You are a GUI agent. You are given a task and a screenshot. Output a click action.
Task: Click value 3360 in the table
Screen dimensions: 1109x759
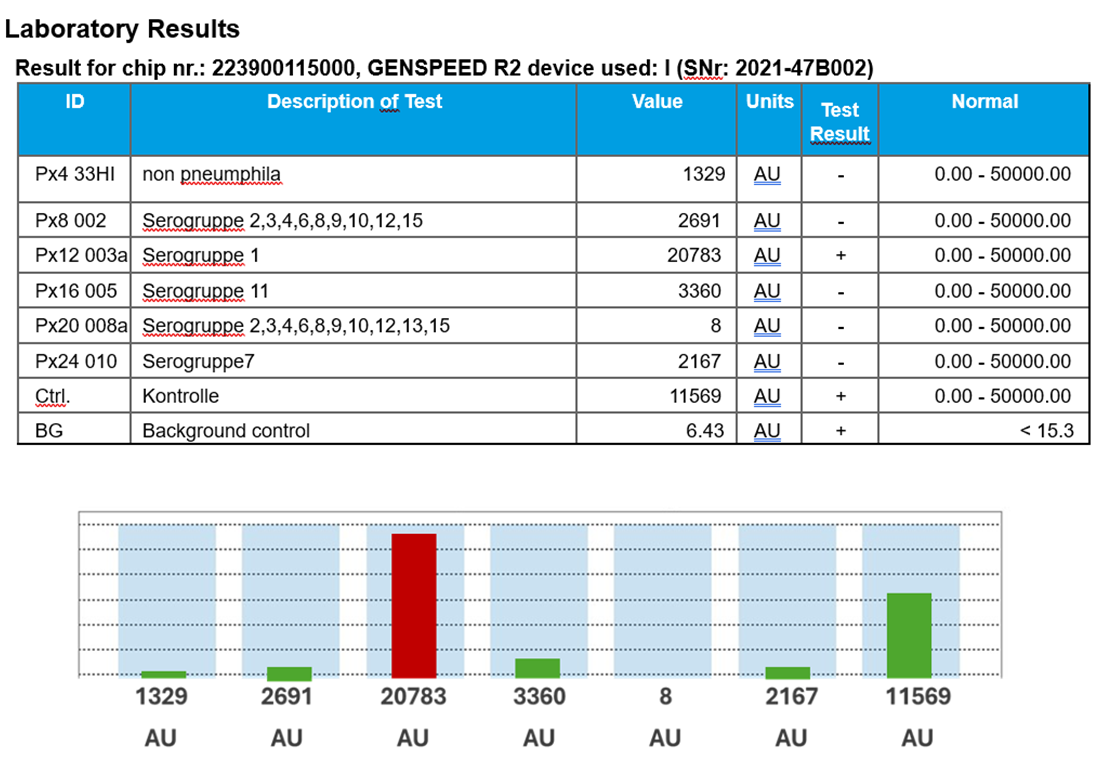(699, 291)
